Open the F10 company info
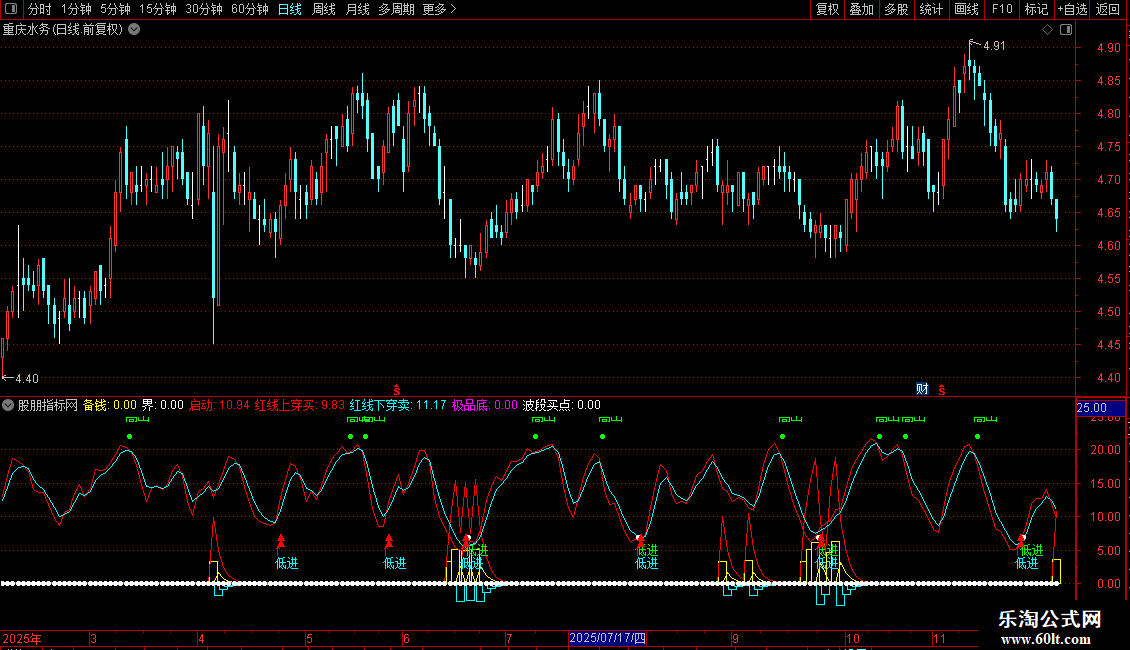This screenshot has width=1130, height=650. click(x=1002, y=9)
